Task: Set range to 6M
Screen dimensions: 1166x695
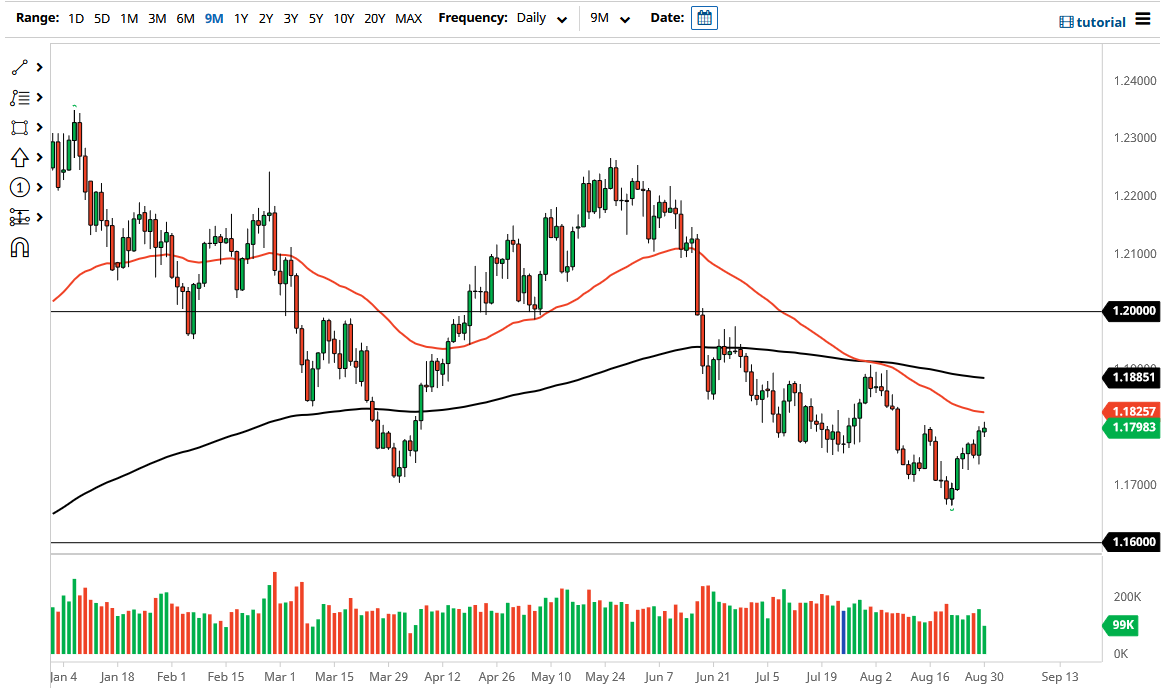Action: click(x=185, y=18)
